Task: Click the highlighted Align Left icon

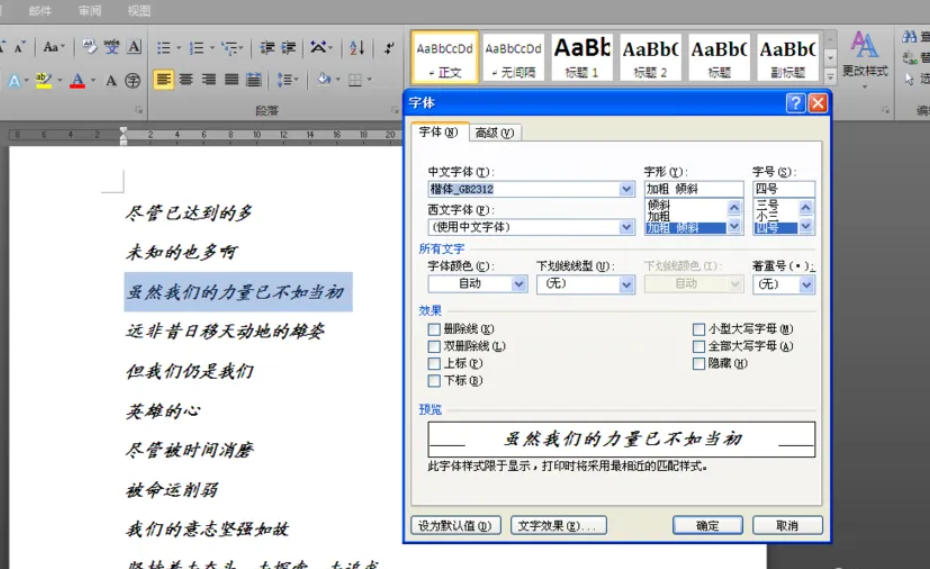Action: (164, 79)
